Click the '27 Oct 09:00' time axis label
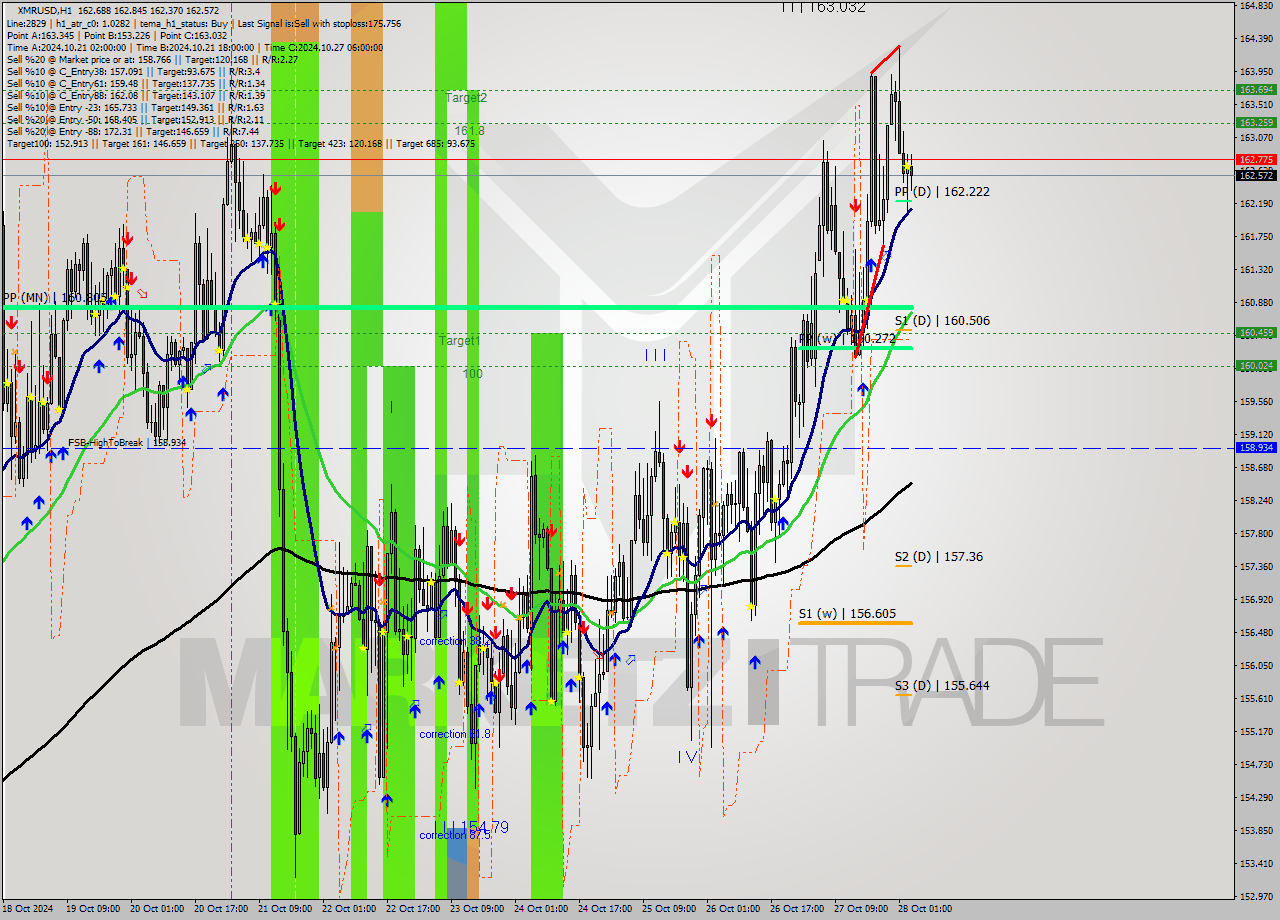This screenshot has width=1280, height=920. coord(860,909)
